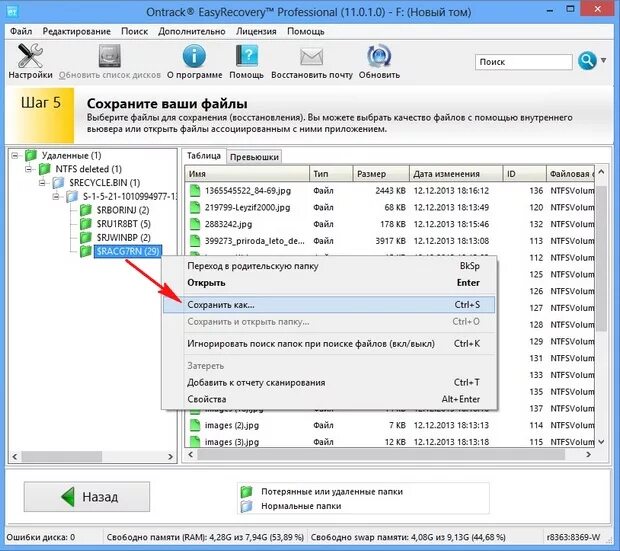Sort by the ID column header

(x=524, y=174)
